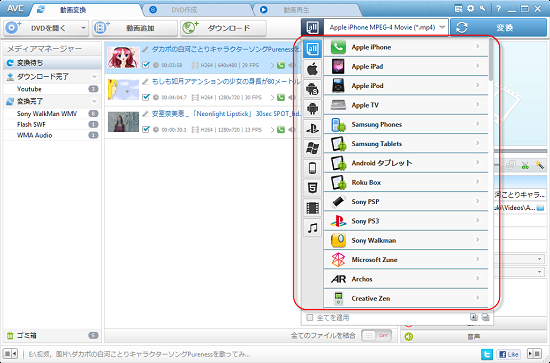Click the Twitter share icon
The width and height of the screenshot is (550, 363).
coord(487,354)
